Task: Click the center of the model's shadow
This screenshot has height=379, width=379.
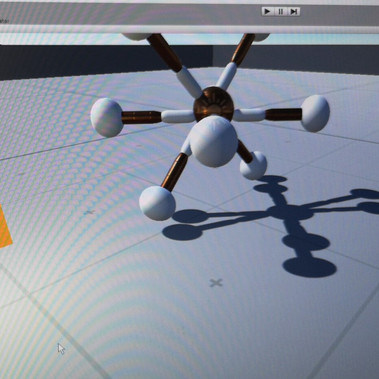Action: (289, 212)
